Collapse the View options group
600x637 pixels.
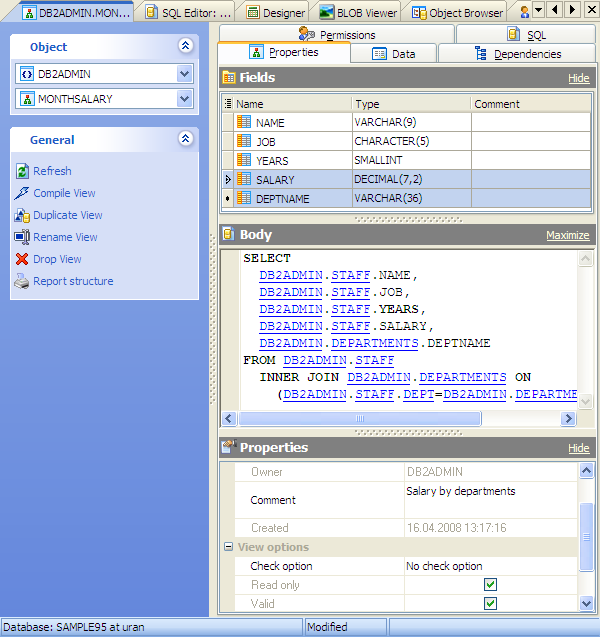click(x=229, y=547)
